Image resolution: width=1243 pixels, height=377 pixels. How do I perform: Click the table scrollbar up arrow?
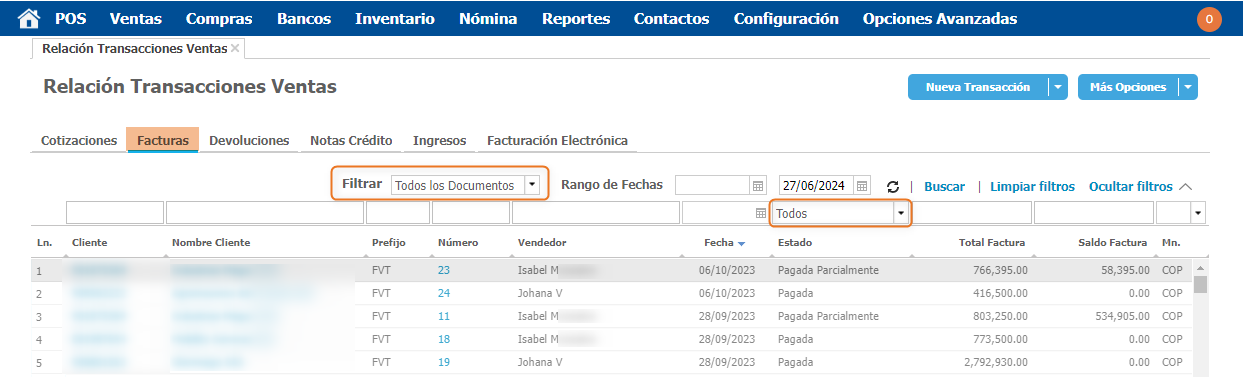point(1200,269)
